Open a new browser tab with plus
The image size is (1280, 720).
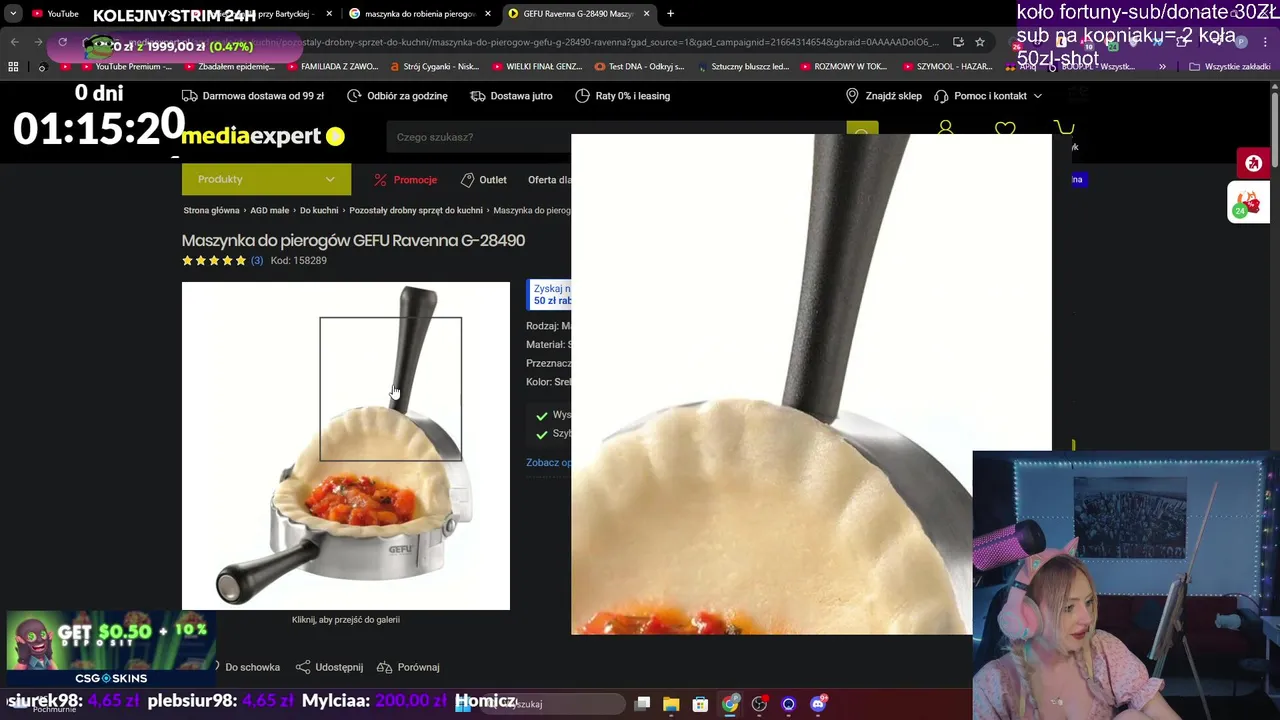coord(670,14)
